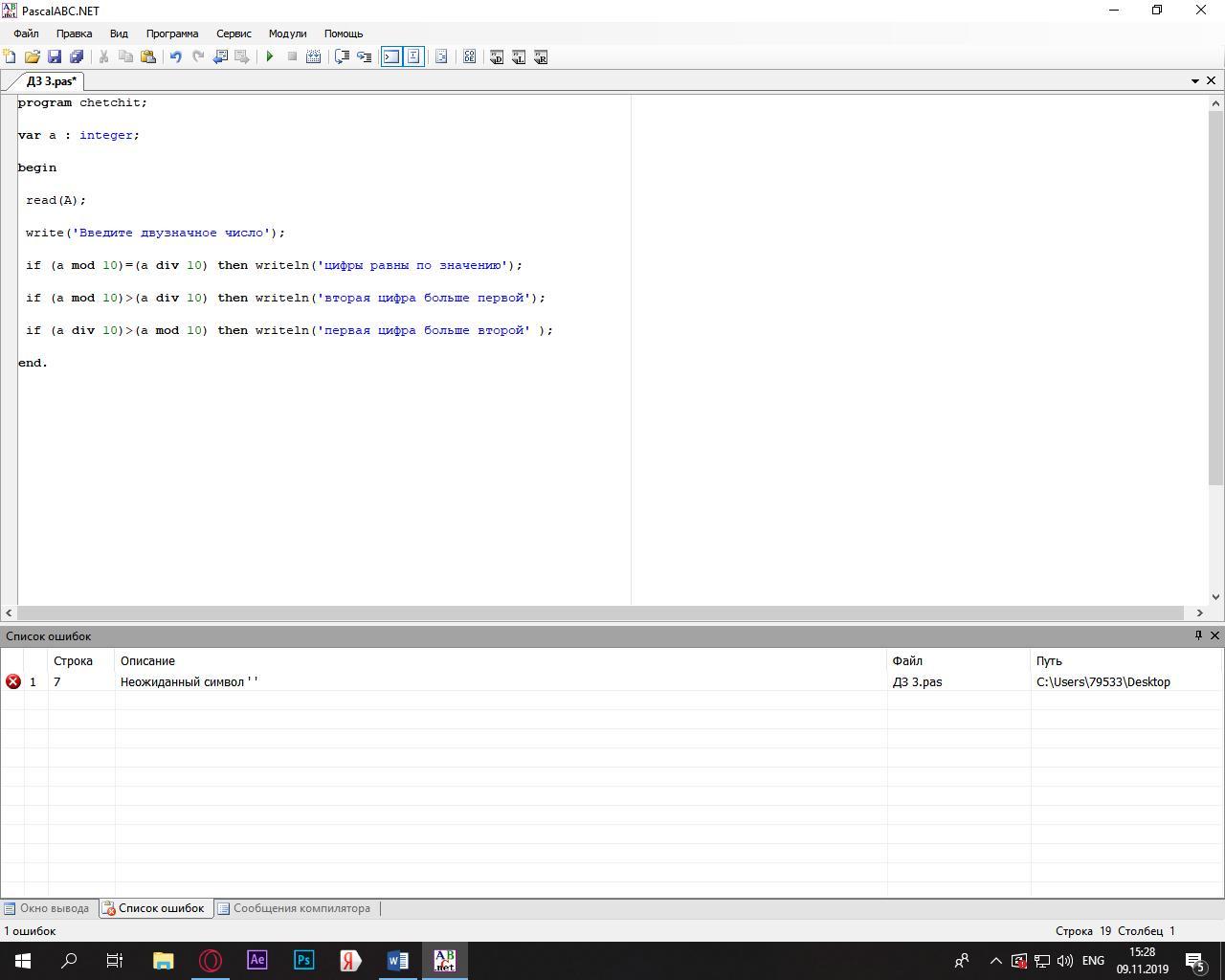Toggle the output window toolbar button
Screen dimensions: 1225x980
391,56
